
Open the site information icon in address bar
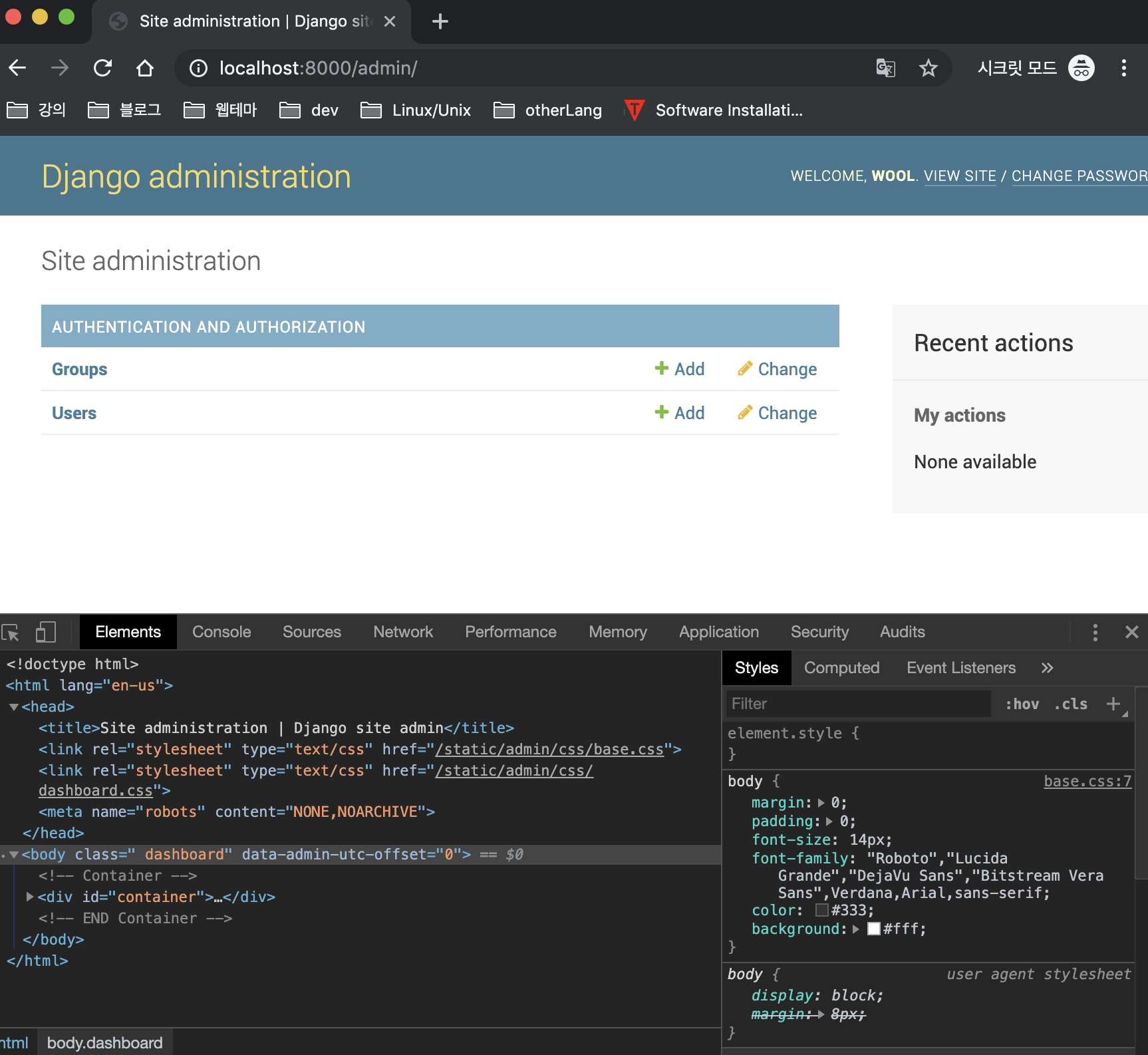coord(198,68)
